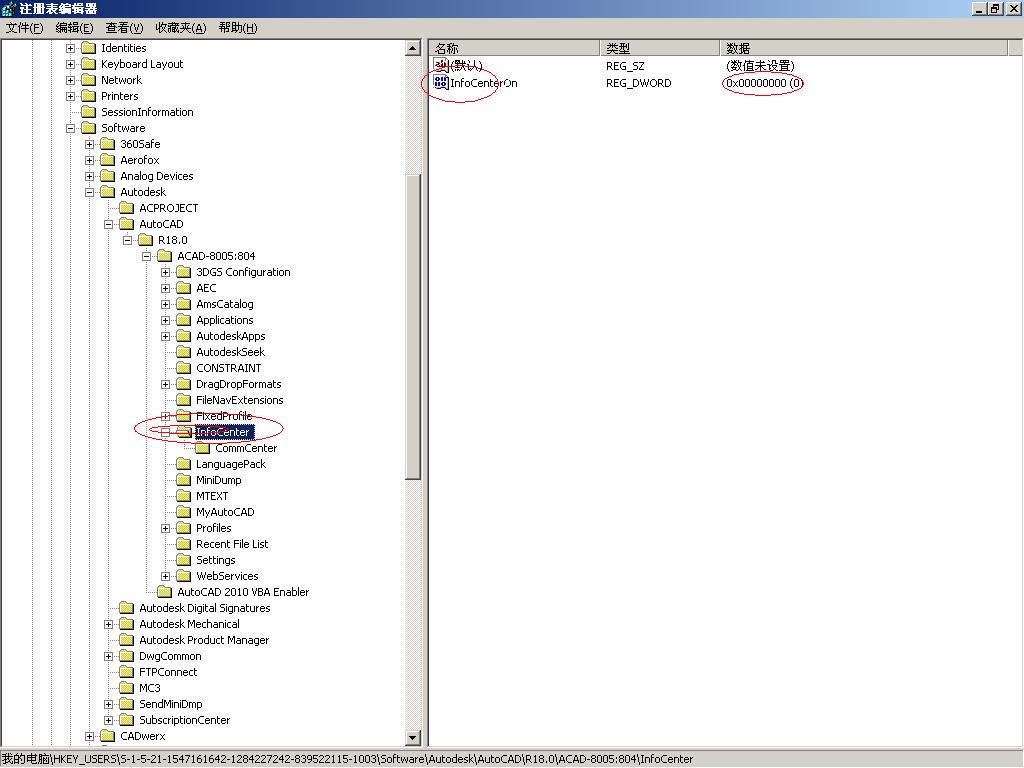Select the AutodeskSeek key
The height and width of the screenshot is (768, 1024).
[231, 352]
